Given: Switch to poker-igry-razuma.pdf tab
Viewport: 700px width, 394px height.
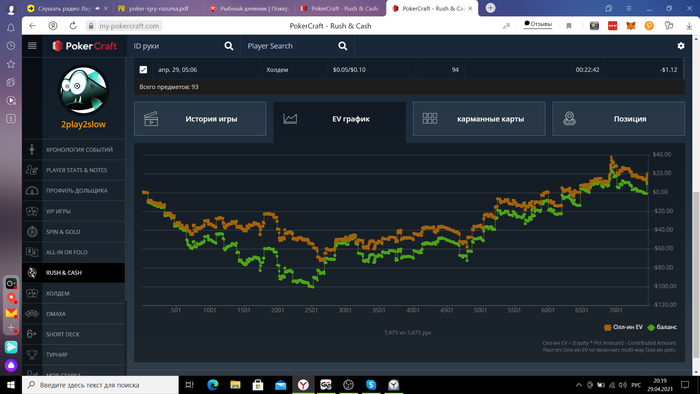Looking at the screenshot, I should (x=157, y=8).
